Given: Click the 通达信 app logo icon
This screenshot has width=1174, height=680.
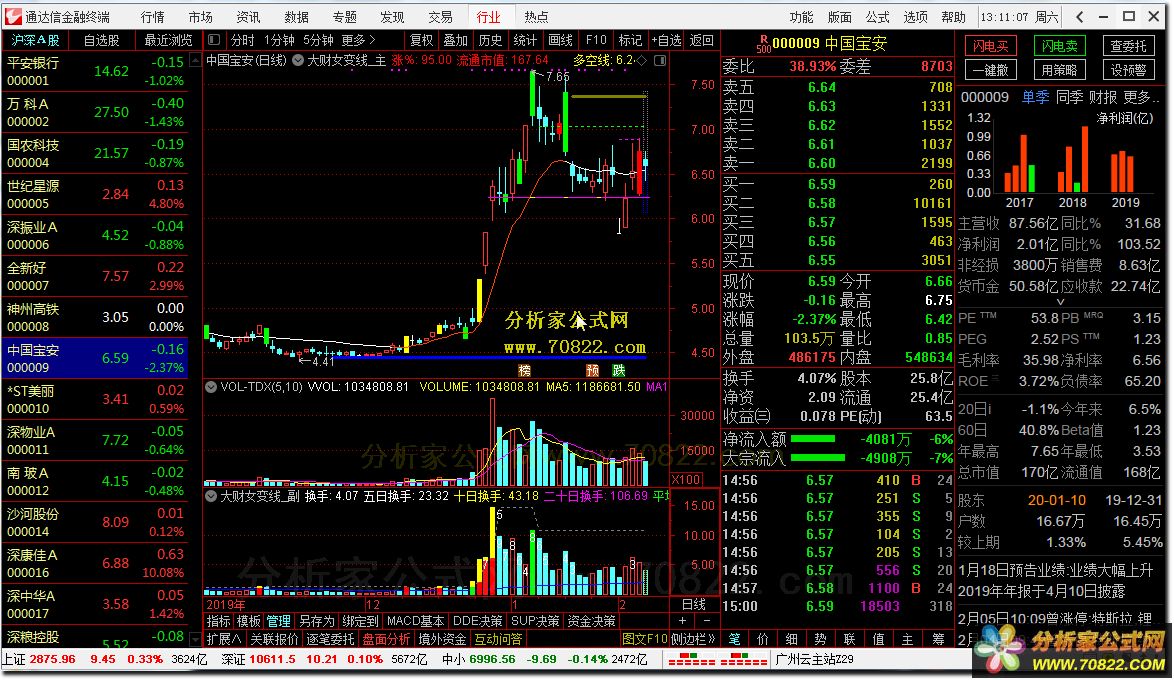Looking at the screenshot, I should (13, 16).
